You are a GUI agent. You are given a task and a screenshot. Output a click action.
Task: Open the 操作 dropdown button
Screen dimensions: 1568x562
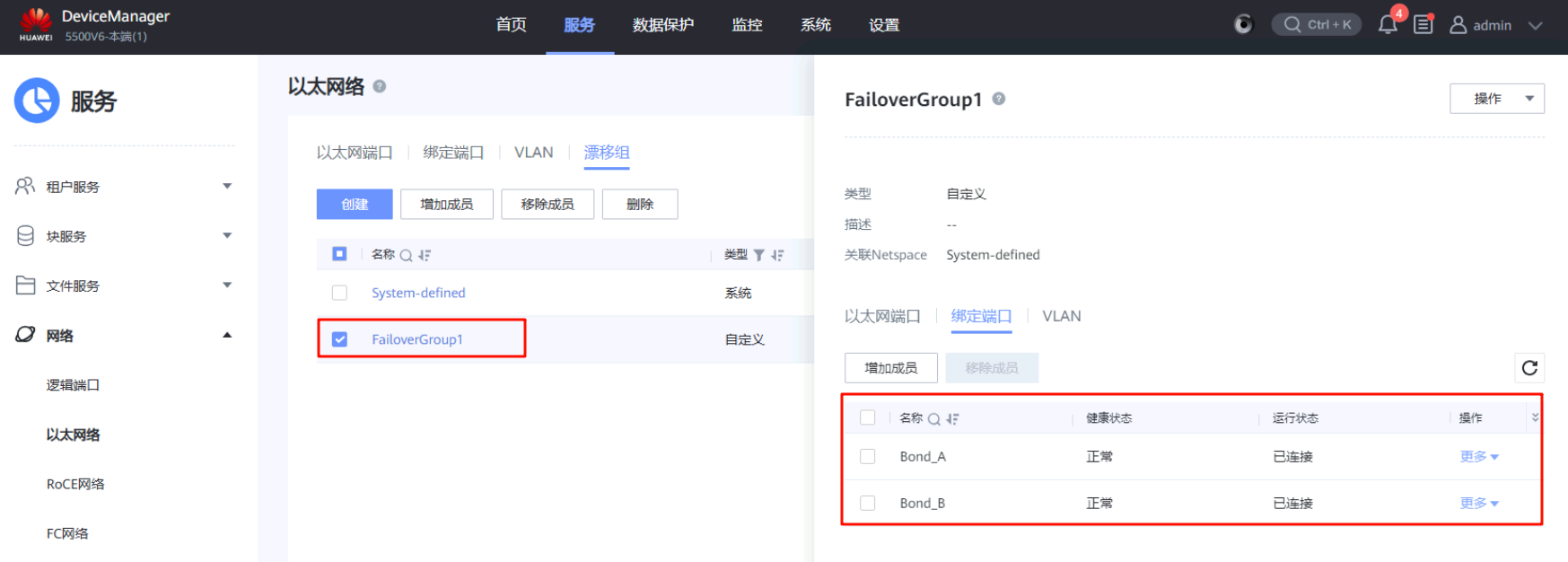[x=1496, y=99]
